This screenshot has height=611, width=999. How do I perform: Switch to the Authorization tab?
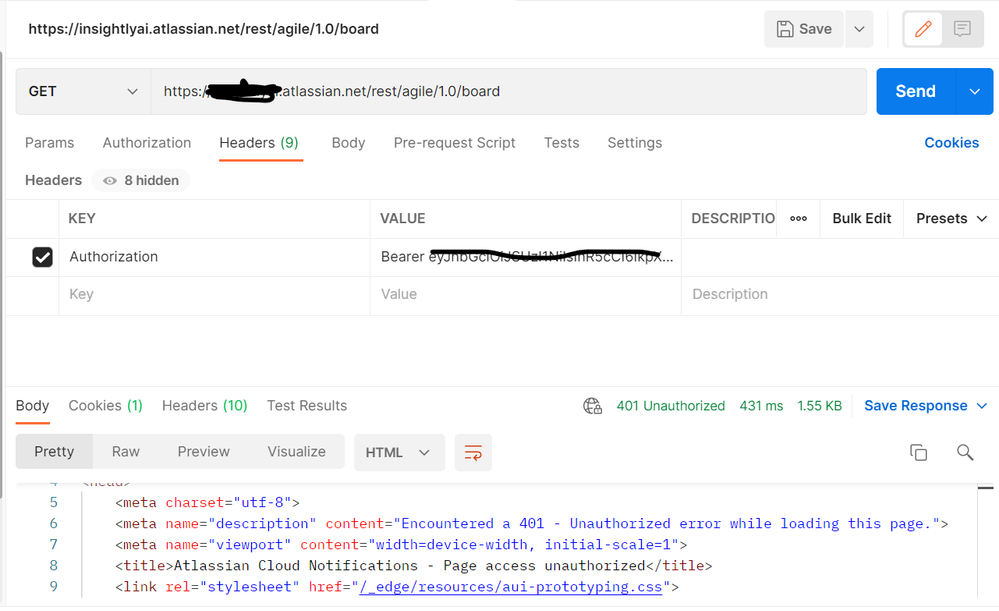[x=147, y=143]
